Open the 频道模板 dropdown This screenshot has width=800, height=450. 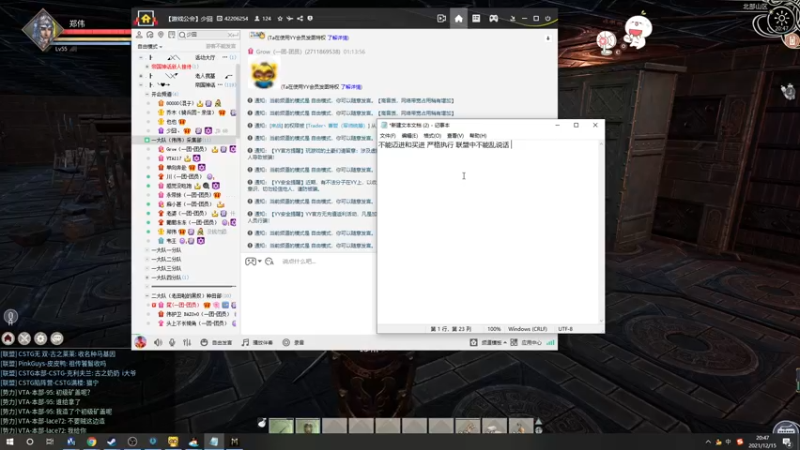[x=488, y=342]
